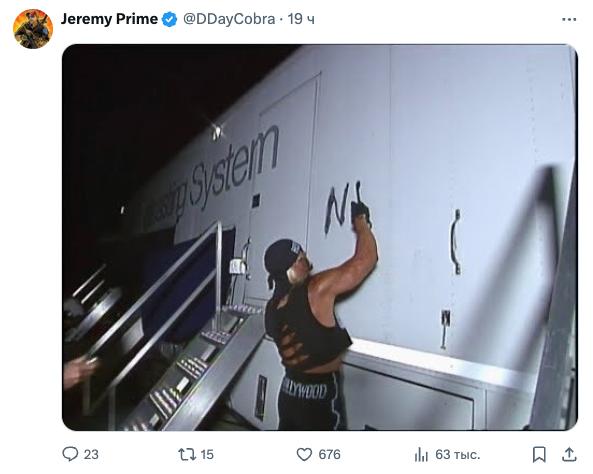Screen dimensions: 593x474
Task: Like the tweet with the heart icon
Action: click(x=304, y=454)
